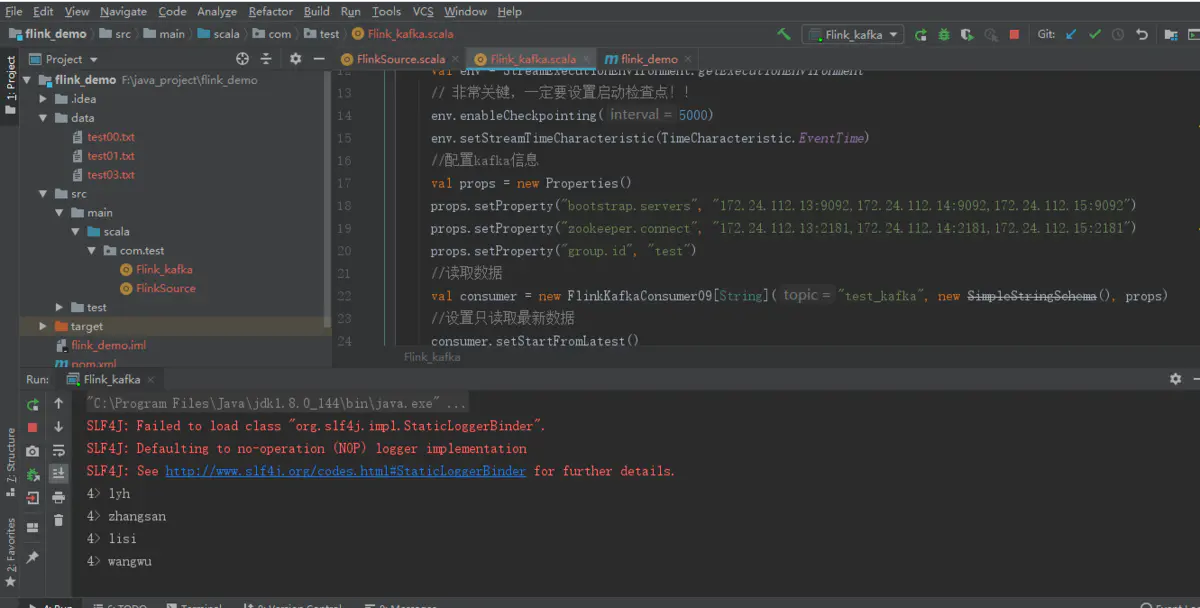Click the Git update project blue arrow
The width and height of the screenshot is (1200, 608).
(1071, 34)
